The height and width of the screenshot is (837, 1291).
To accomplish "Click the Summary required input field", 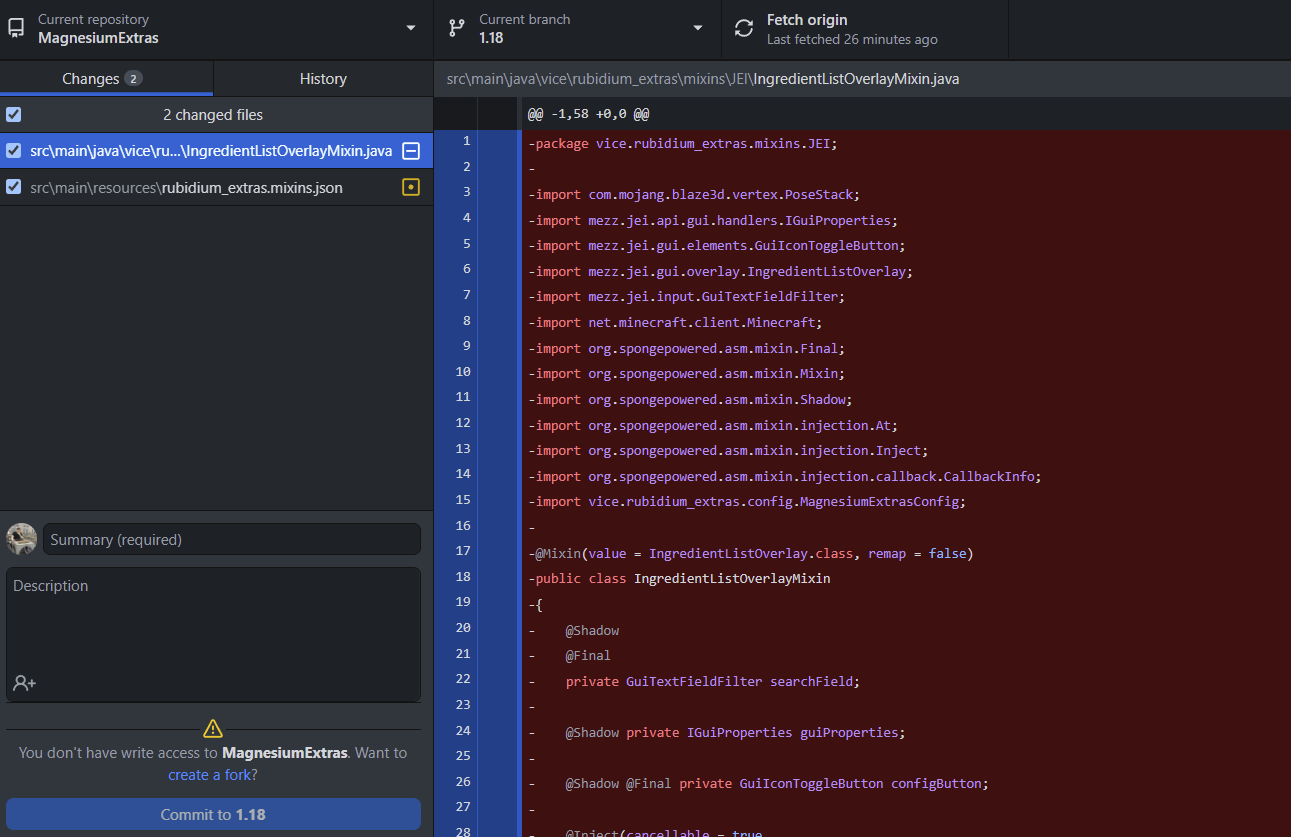I will [231, 538].
